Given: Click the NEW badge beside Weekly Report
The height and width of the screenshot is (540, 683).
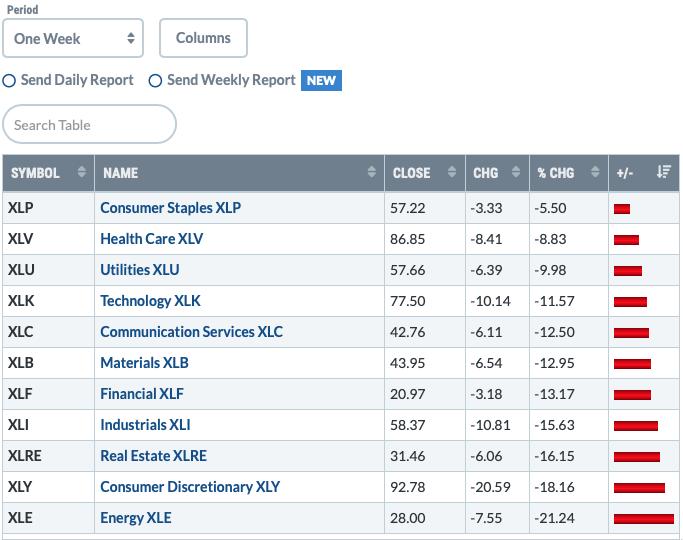Looking at the screenshot, I should [x=321, y=81].
